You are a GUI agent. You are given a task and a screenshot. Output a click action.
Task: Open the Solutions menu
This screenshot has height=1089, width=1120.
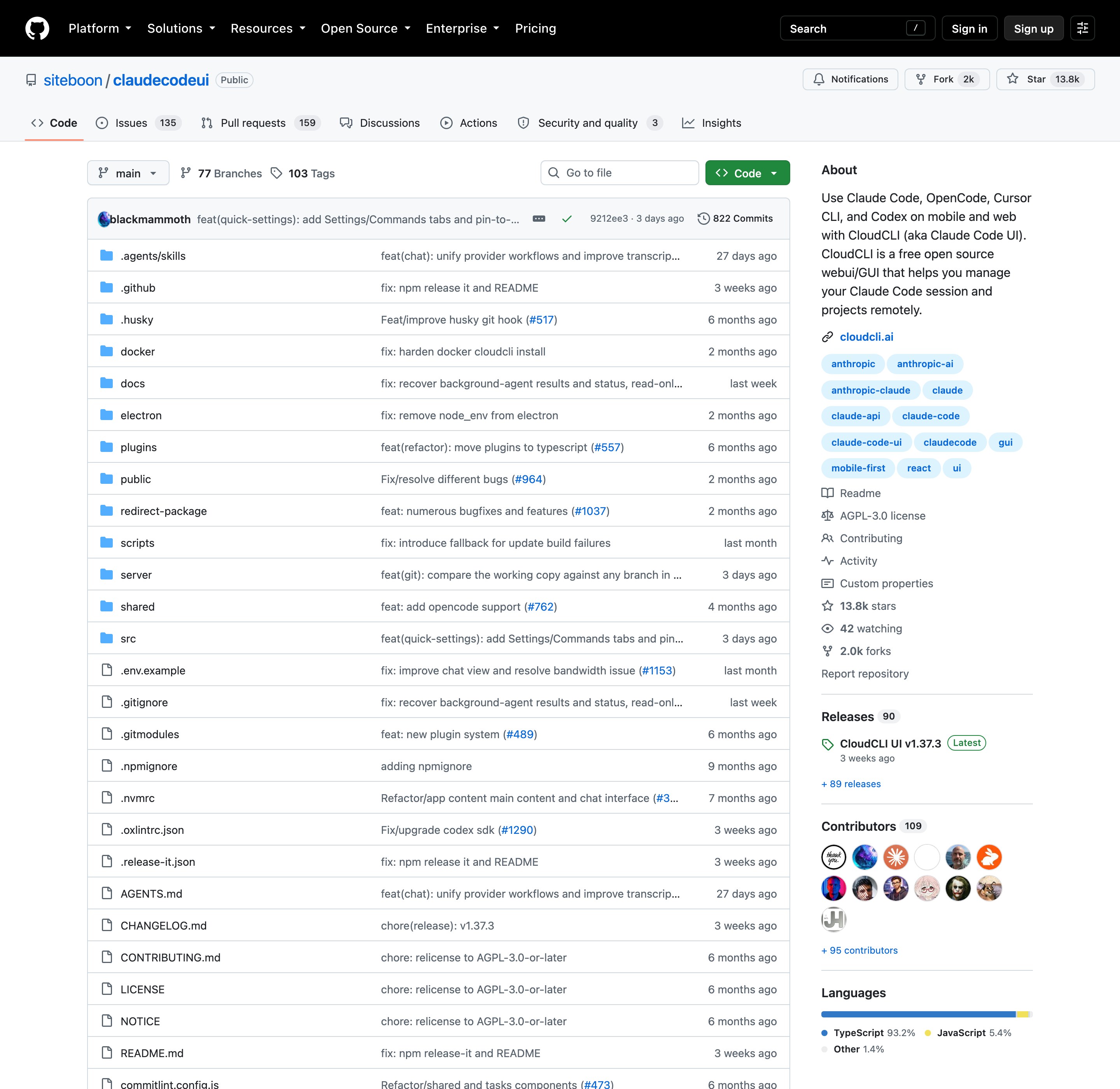tap(181, 28)
